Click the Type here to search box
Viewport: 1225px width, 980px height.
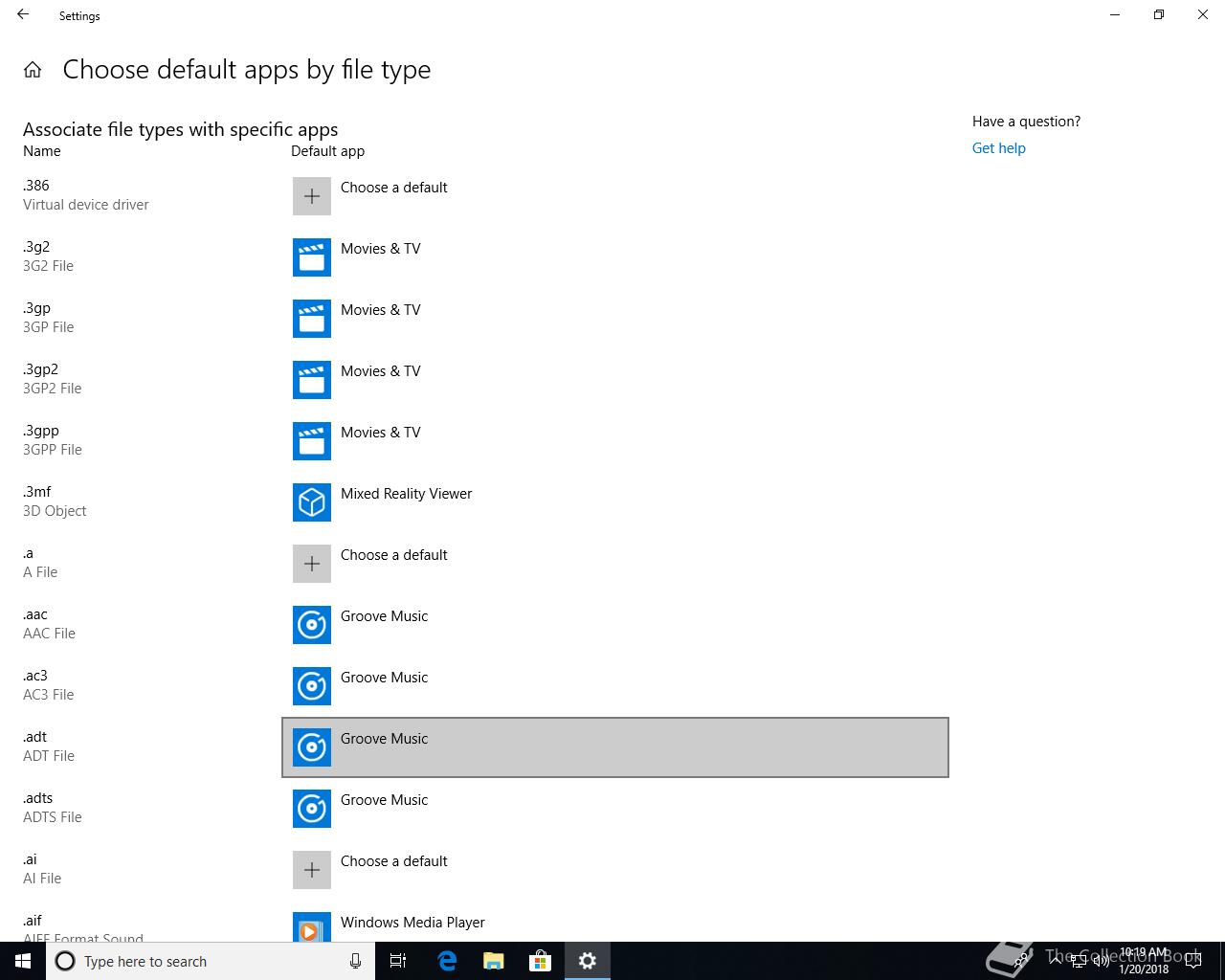[211, 961]
